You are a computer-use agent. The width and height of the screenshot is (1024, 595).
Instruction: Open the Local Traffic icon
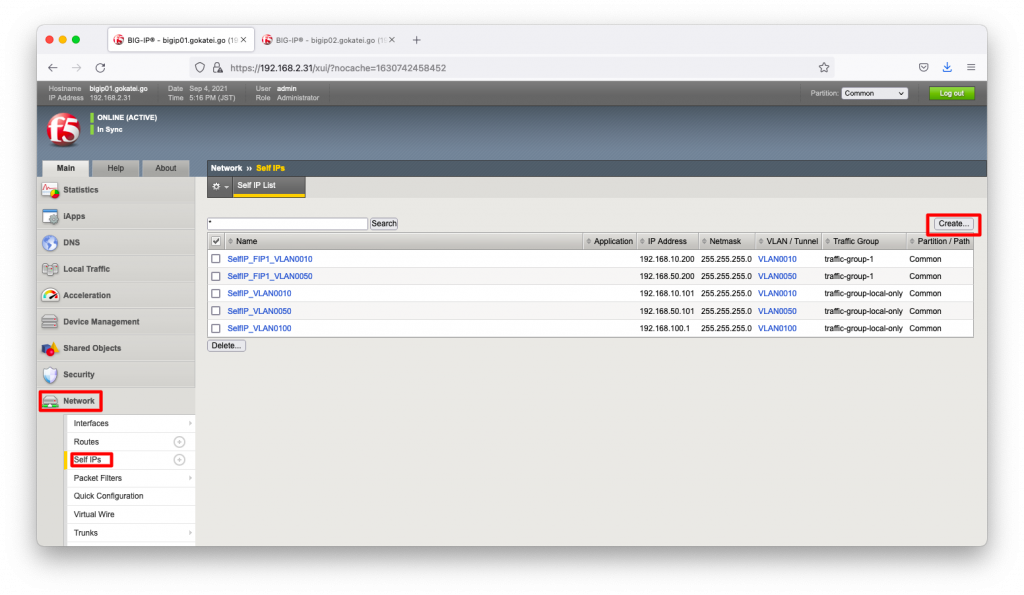coord(50,269)
